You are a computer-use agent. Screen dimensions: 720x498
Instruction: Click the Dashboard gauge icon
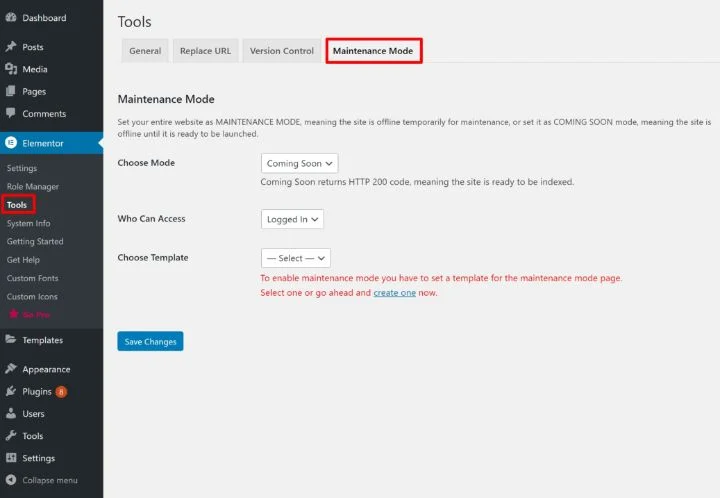(11, 17)
